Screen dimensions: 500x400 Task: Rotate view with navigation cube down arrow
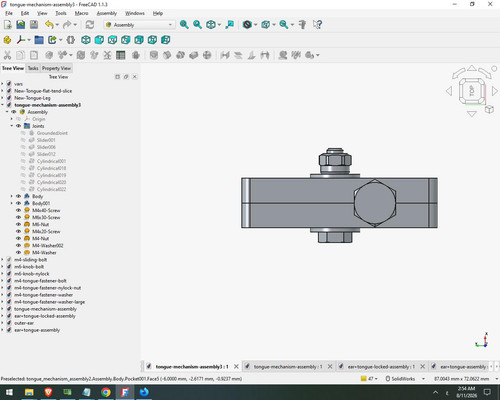(472, 114)
